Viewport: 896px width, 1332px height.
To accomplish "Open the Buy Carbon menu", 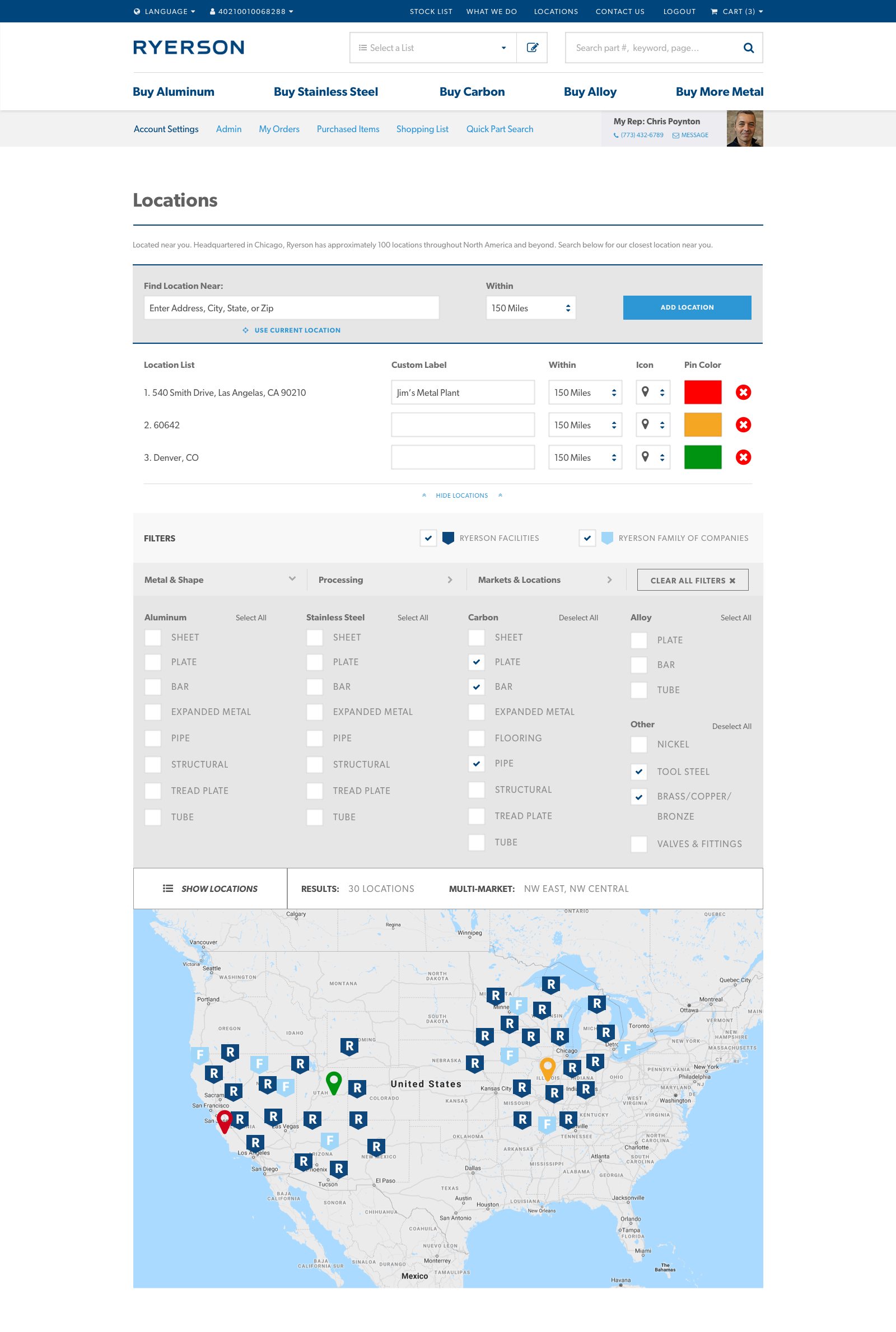I will click(x=472, y=92).
